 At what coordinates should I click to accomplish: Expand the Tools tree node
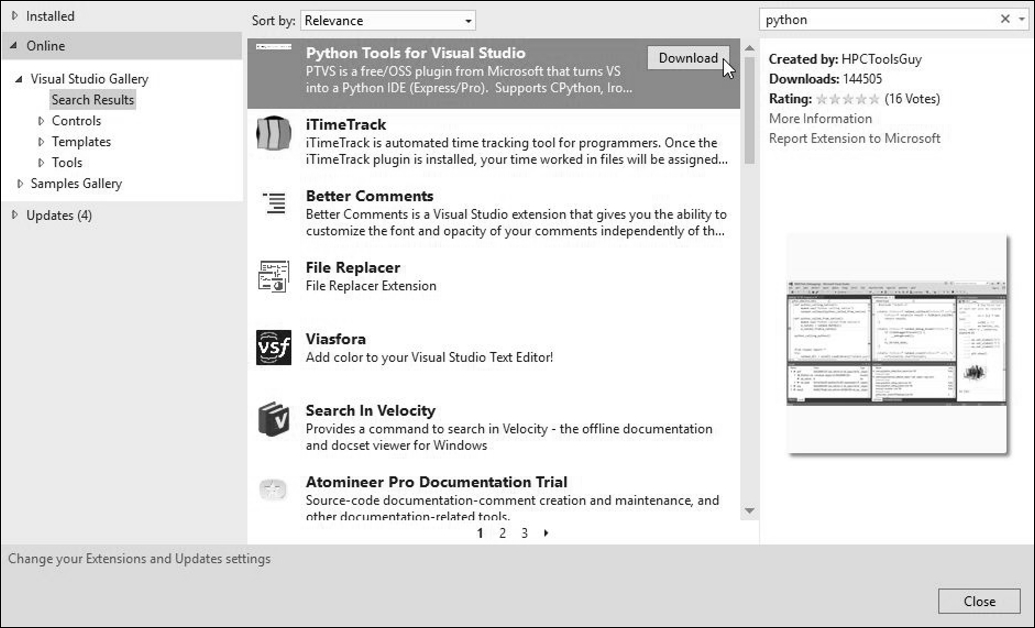click(x=41, y=162)
